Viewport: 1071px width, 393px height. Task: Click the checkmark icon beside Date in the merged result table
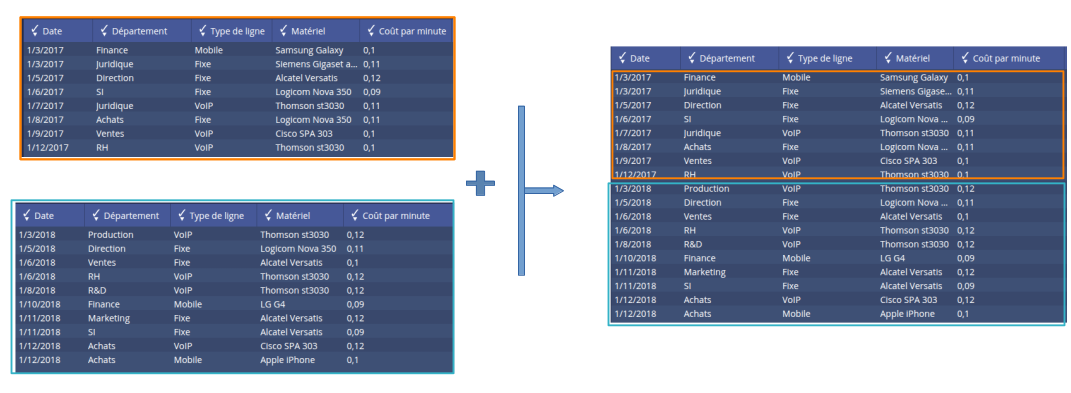click(622, 58)
